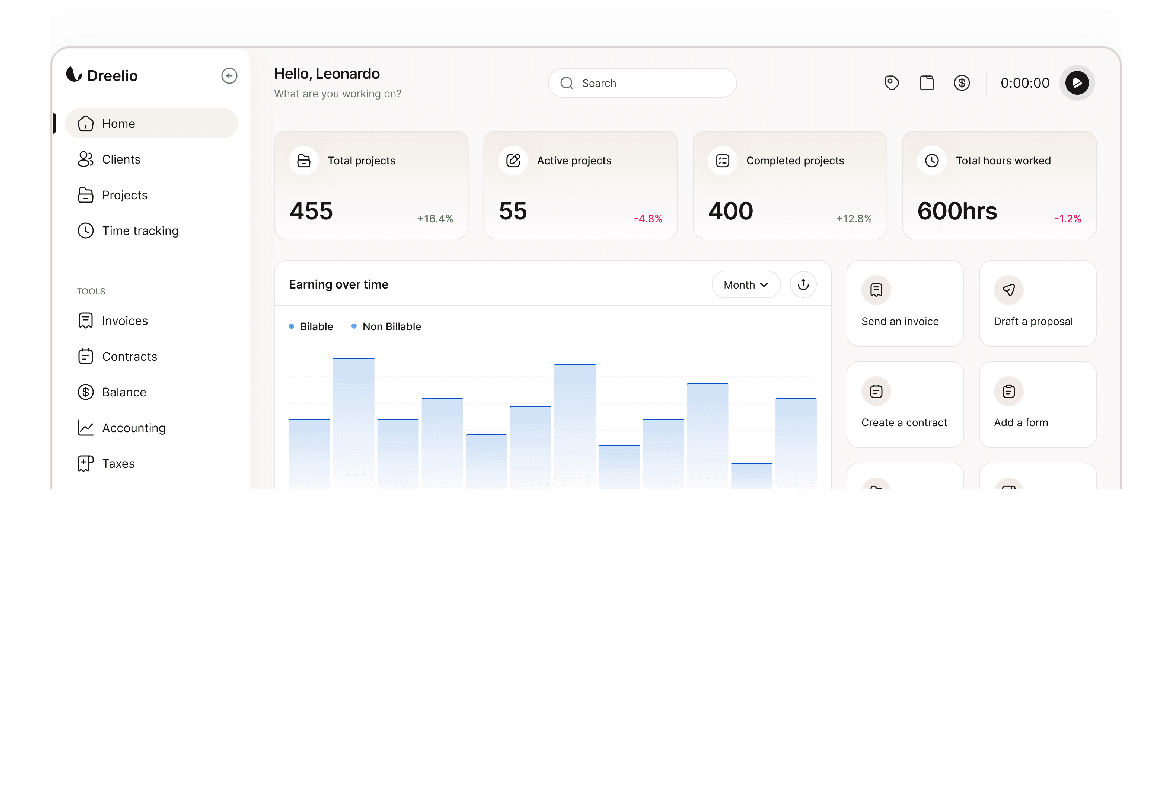Open Invoices under Tools
The width and height of the screenshot is (1172, 800).
(151, 321)
